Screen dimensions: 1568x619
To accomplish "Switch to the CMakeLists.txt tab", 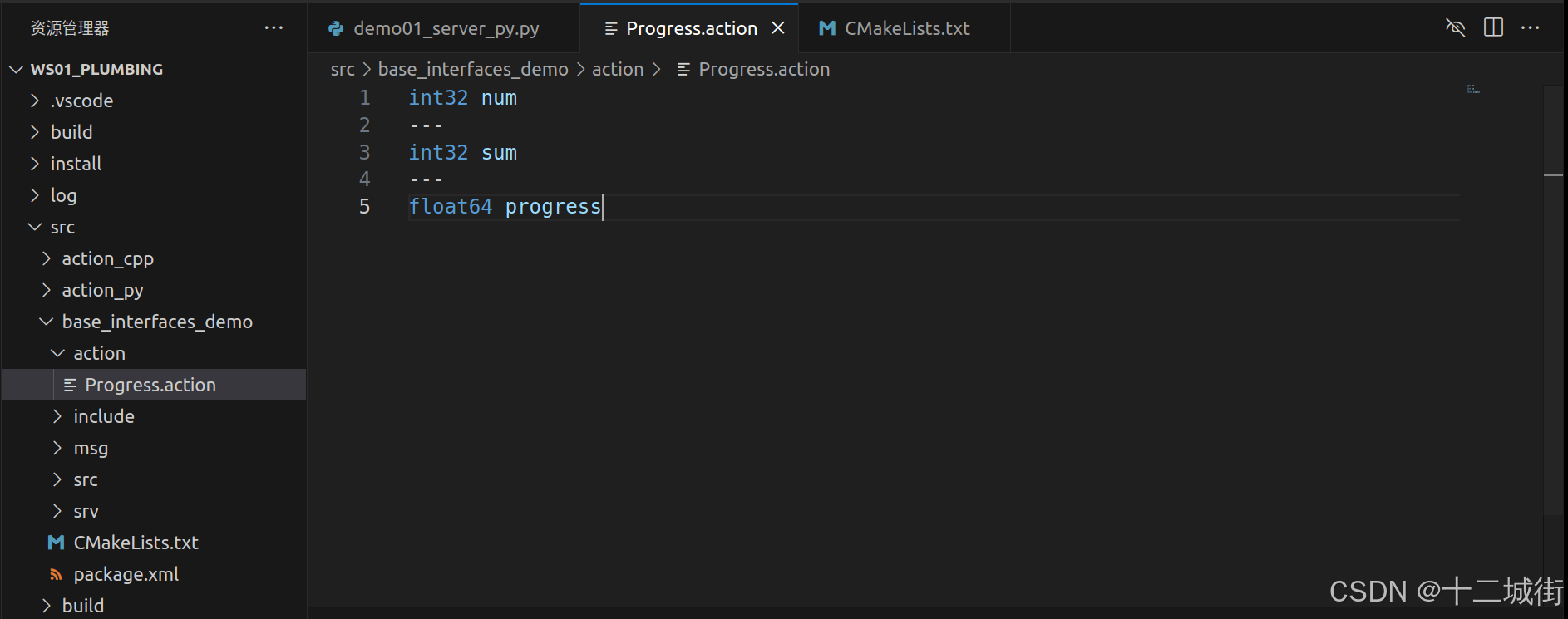I will click(906, 27).
